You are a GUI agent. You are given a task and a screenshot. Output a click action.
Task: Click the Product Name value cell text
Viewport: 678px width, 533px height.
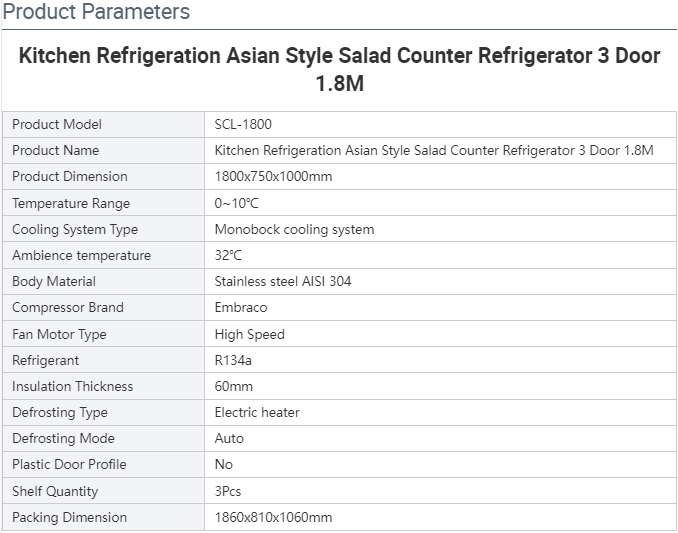click(434, 150)
